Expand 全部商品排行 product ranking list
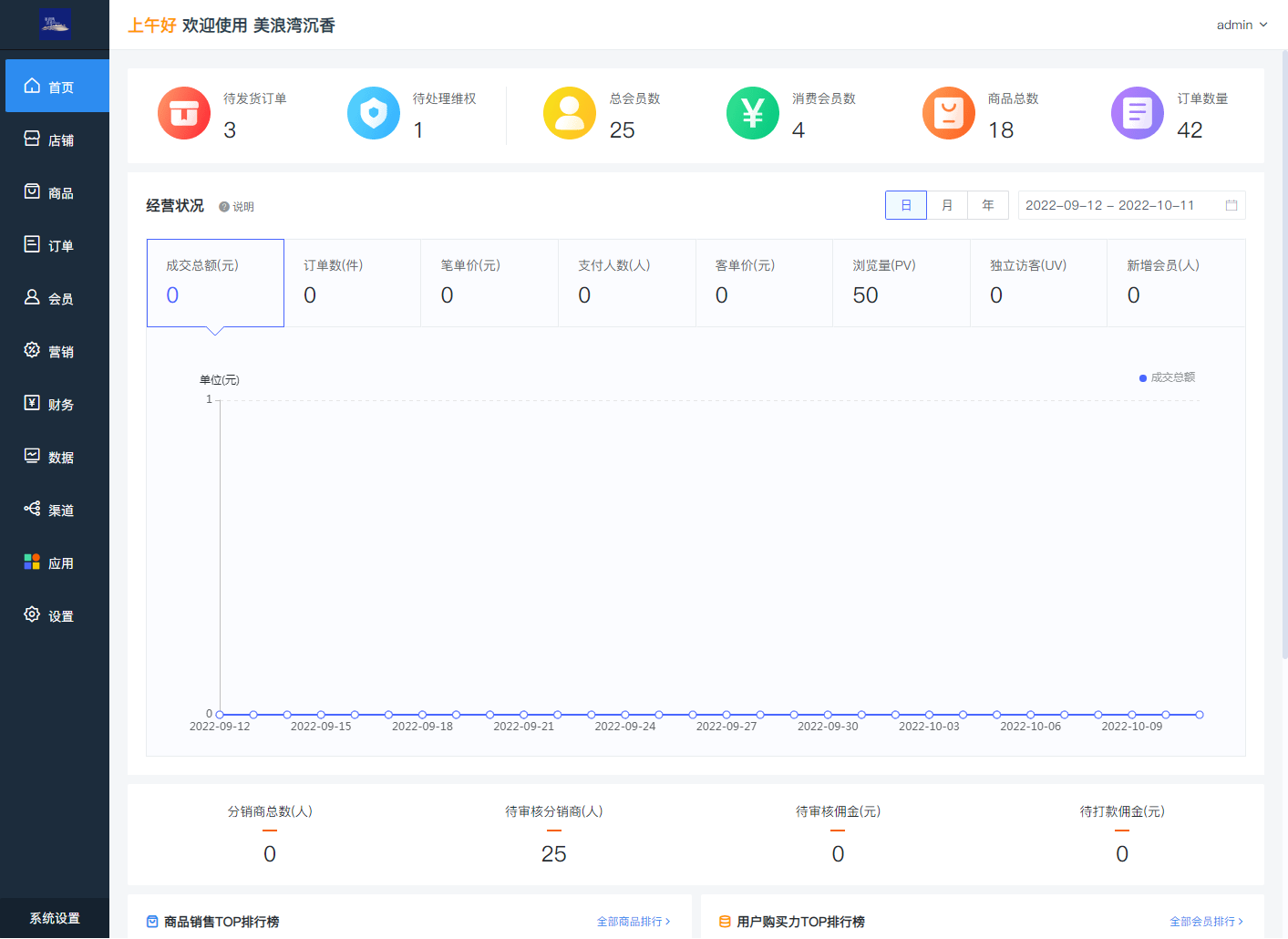Screen dimensions: 1288x939 tap(633, 922)
